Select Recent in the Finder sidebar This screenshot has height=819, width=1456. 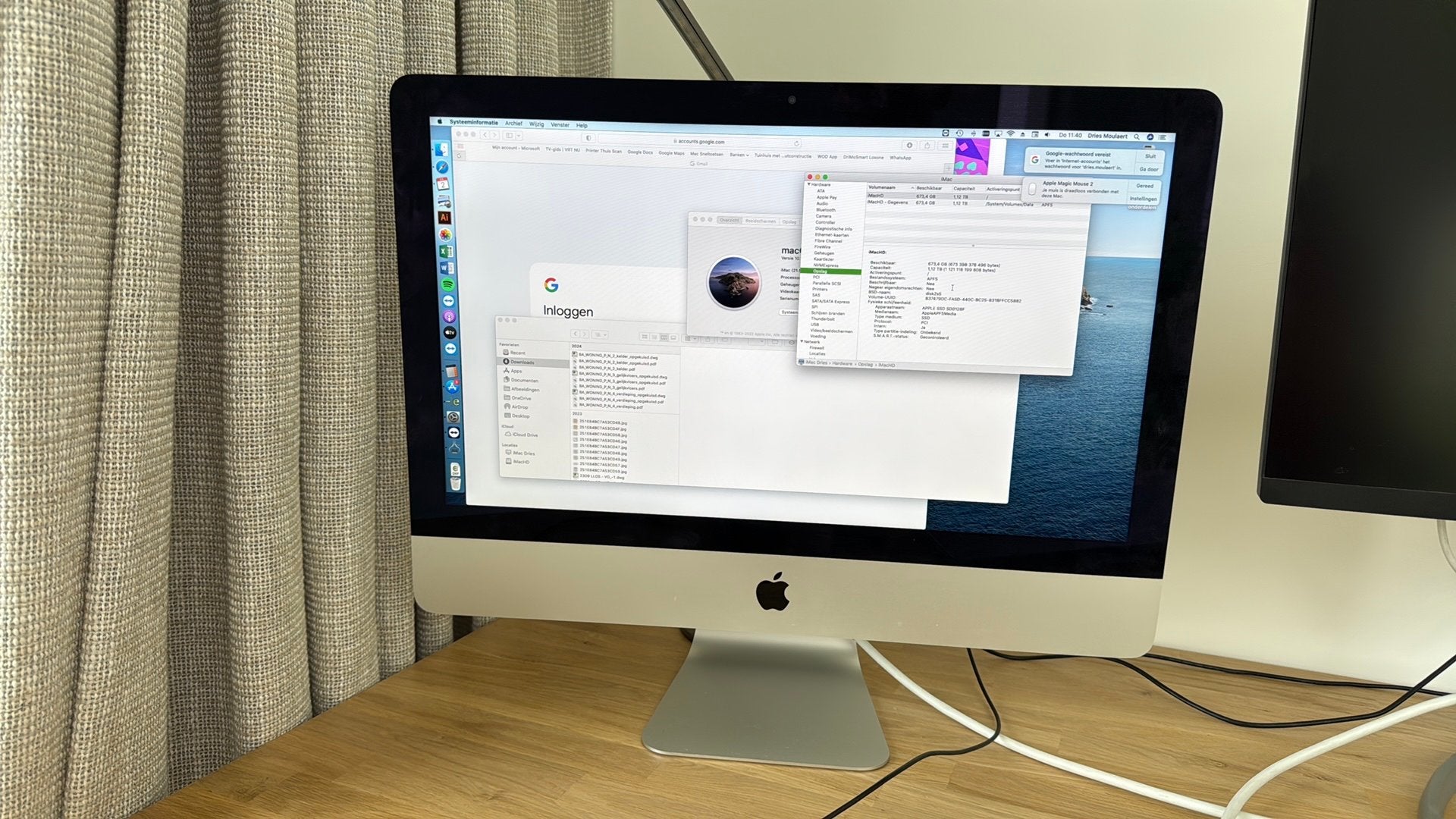518,353
